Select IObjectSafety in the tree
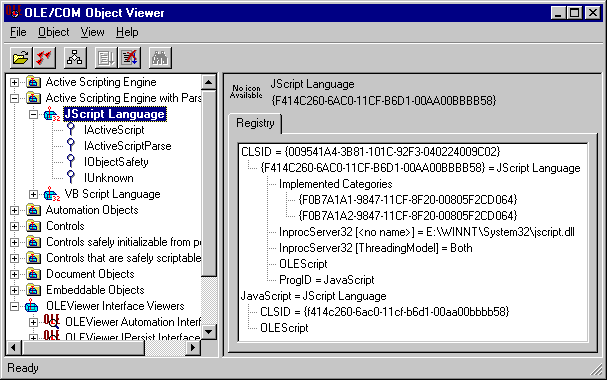This screenshot has width=607, height=380. 116,162
